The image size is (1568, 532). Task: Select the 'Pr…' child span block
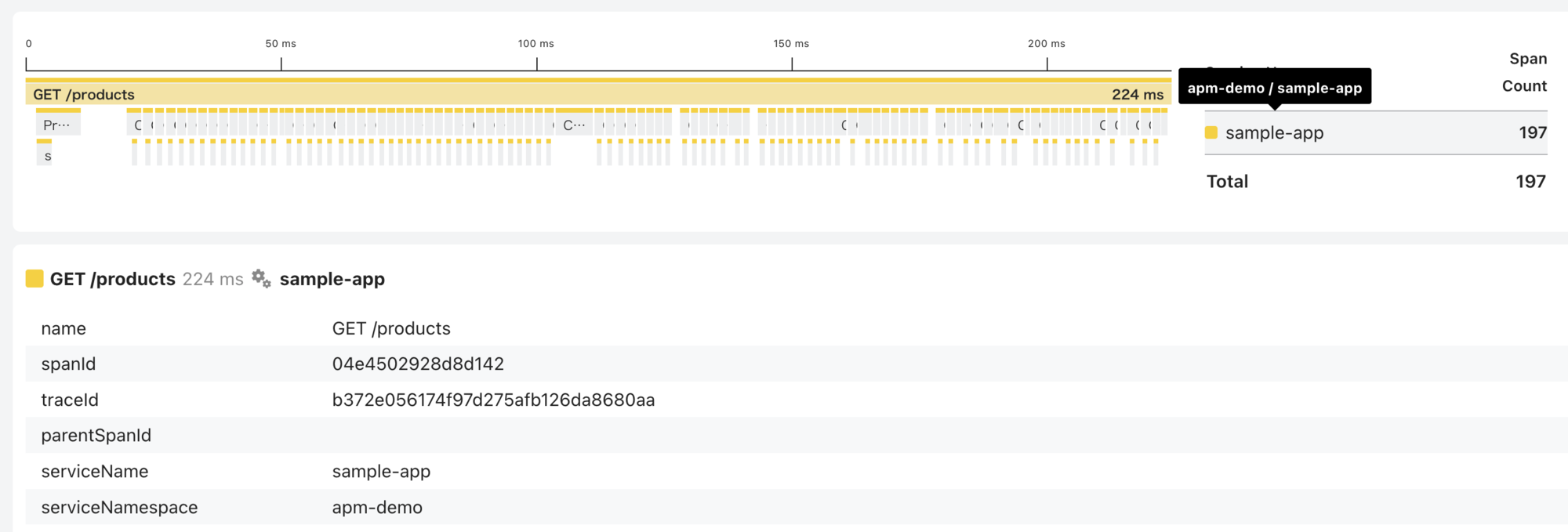58,122
